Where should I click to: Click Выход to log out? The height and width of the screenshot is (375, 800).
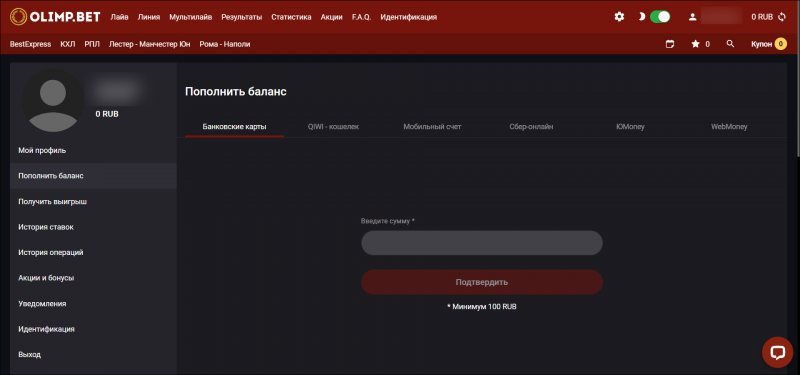point(93,354)
